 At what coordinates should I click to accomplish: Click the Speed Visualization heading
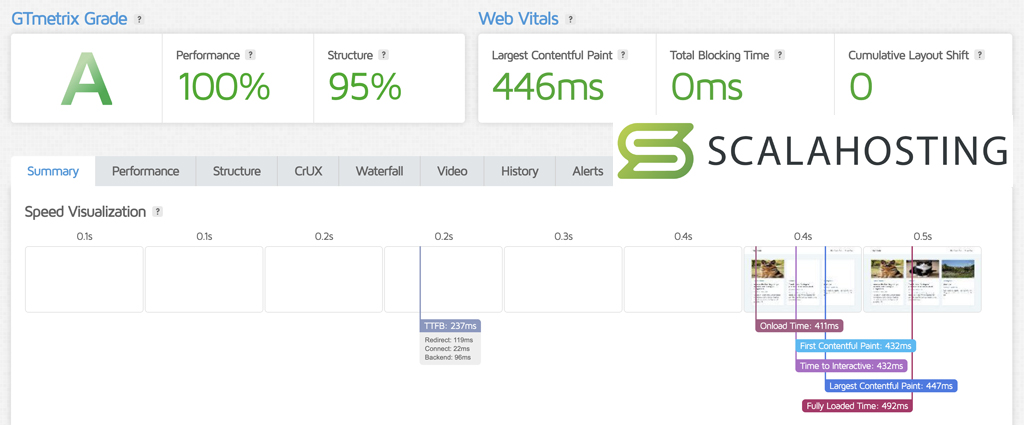tap(85, 212)
